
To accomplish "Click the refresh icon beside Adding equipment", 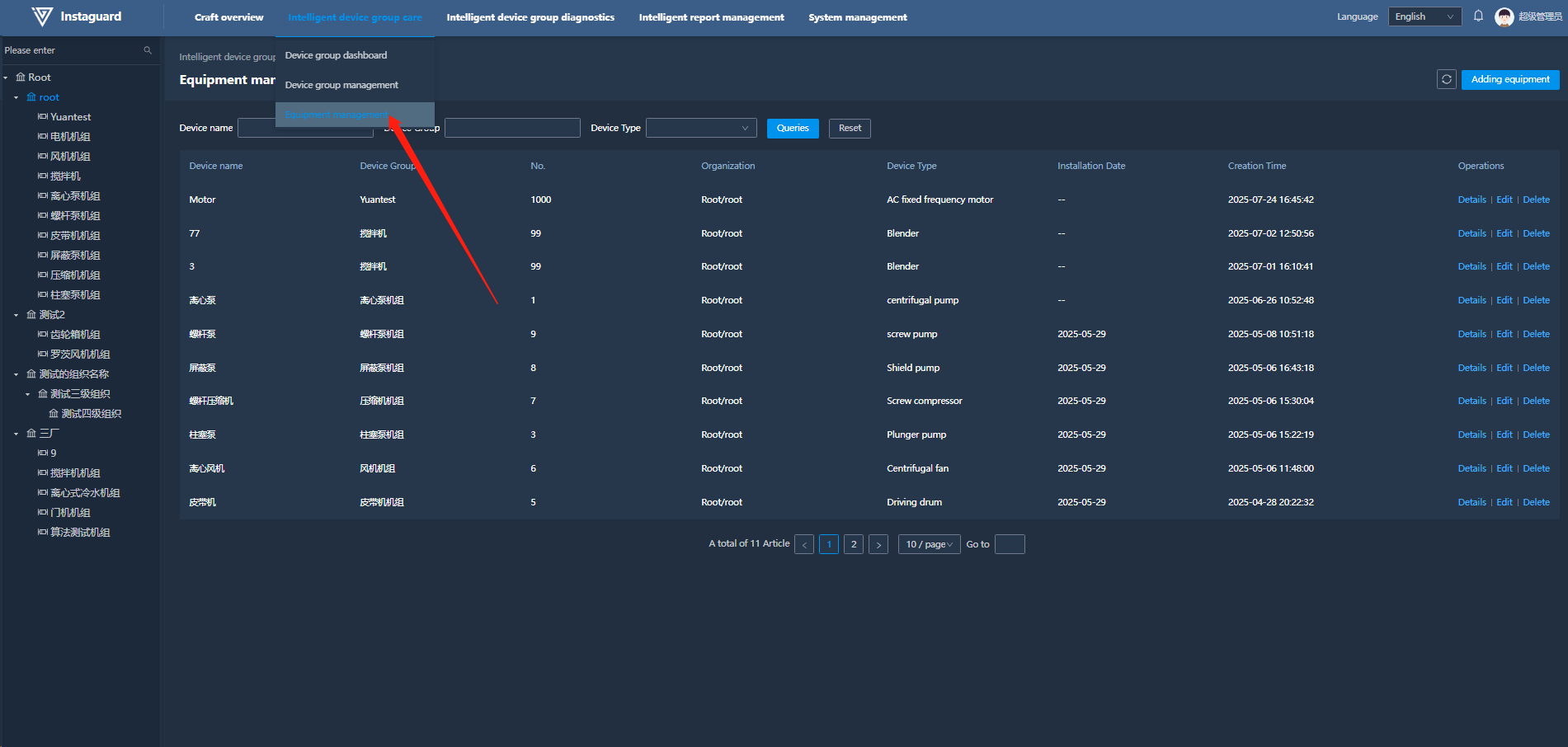I will tap(1446, 79).
